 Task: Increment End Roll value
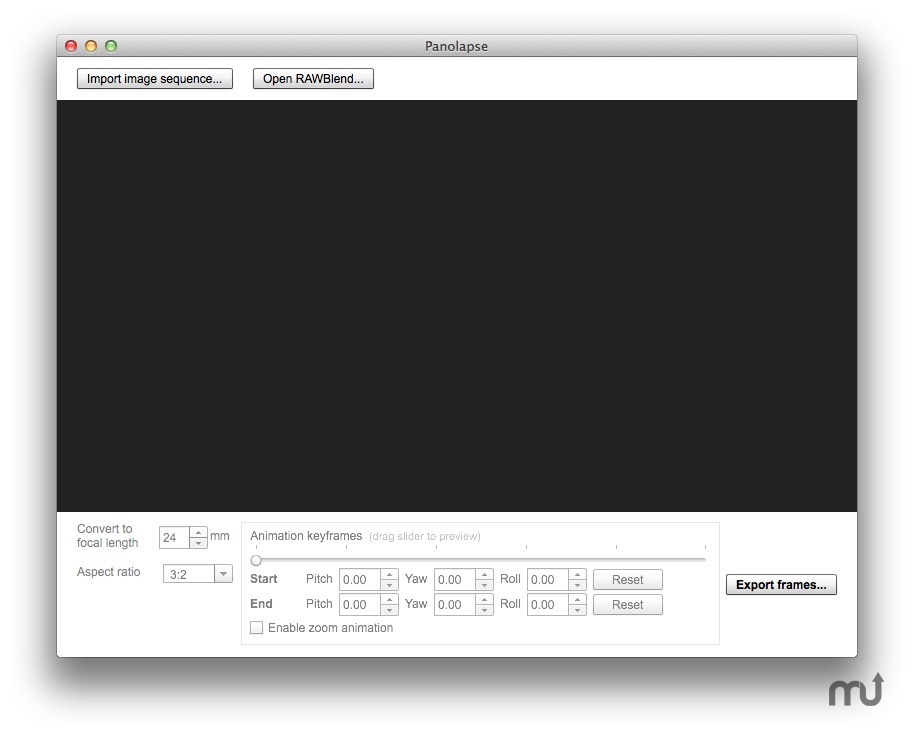click(578, 600)
